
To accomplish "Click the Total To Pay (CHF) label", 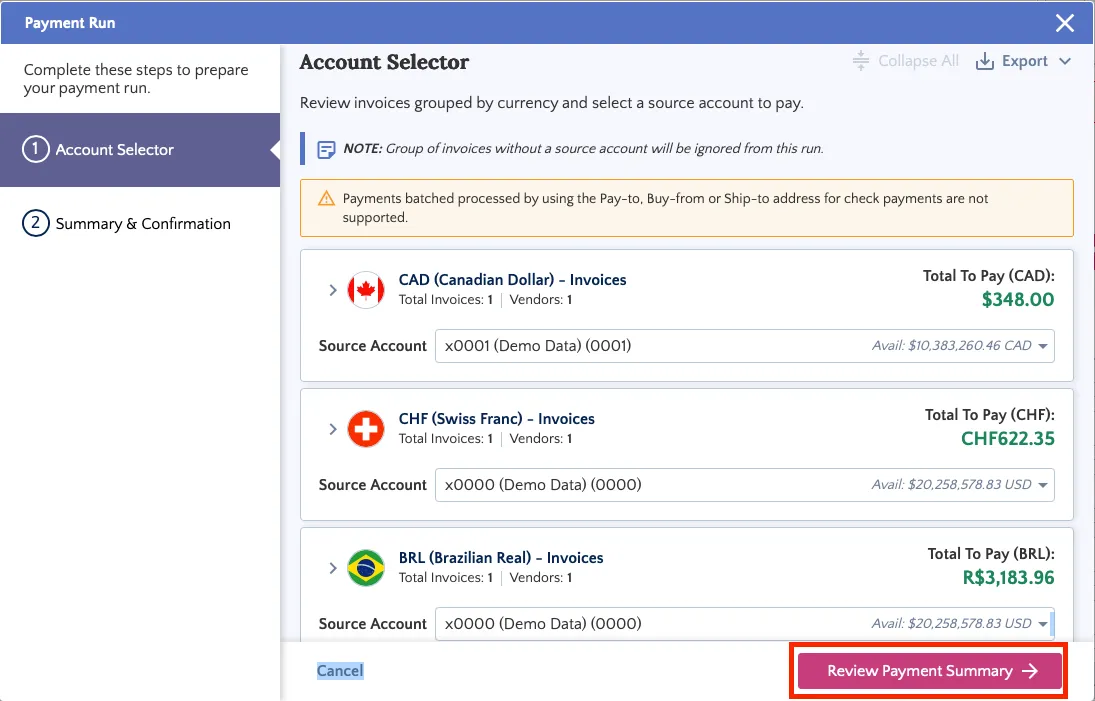I will [x=990, y=415].
